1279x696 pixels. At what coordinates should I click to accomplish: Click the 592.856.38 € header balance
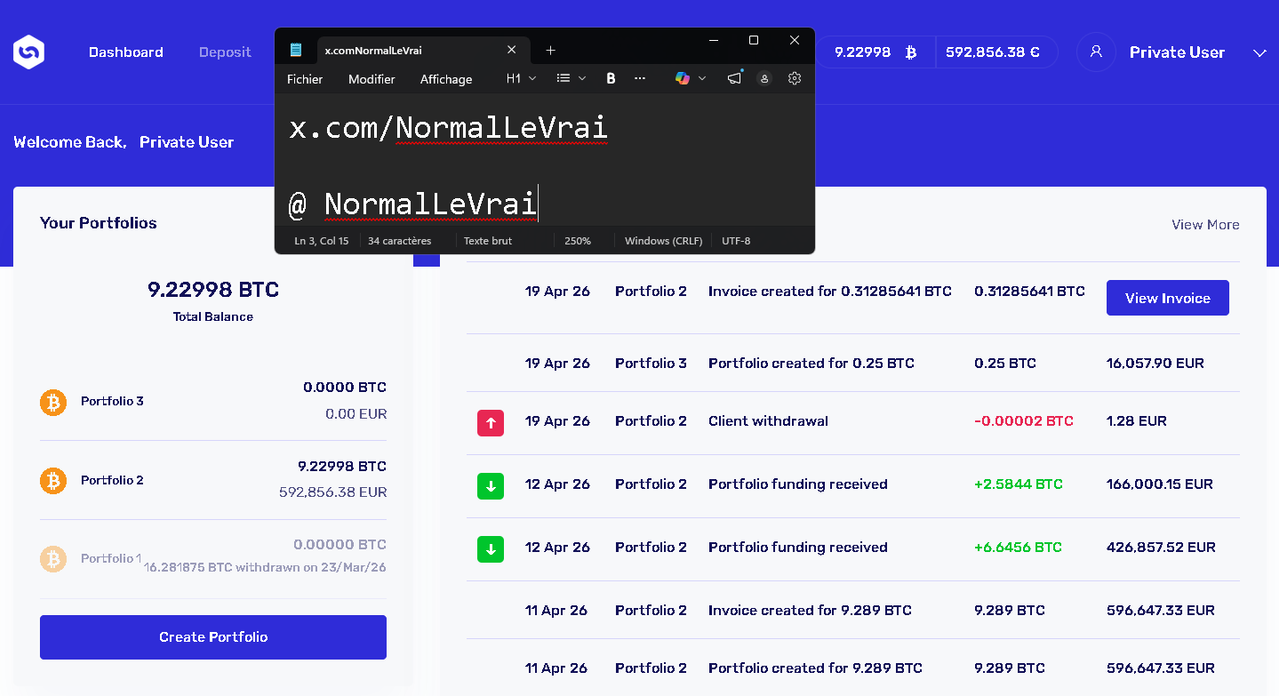(992, 52)
